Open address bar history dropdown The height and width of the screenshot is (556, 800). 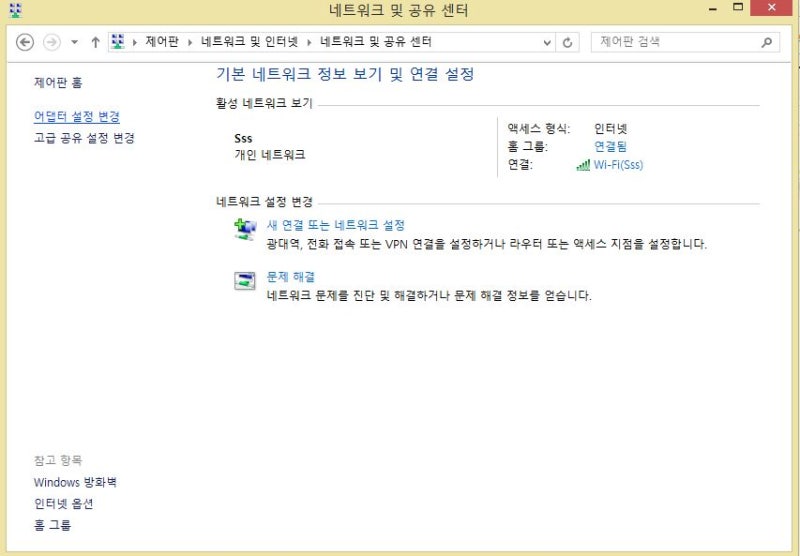point(547,42)
